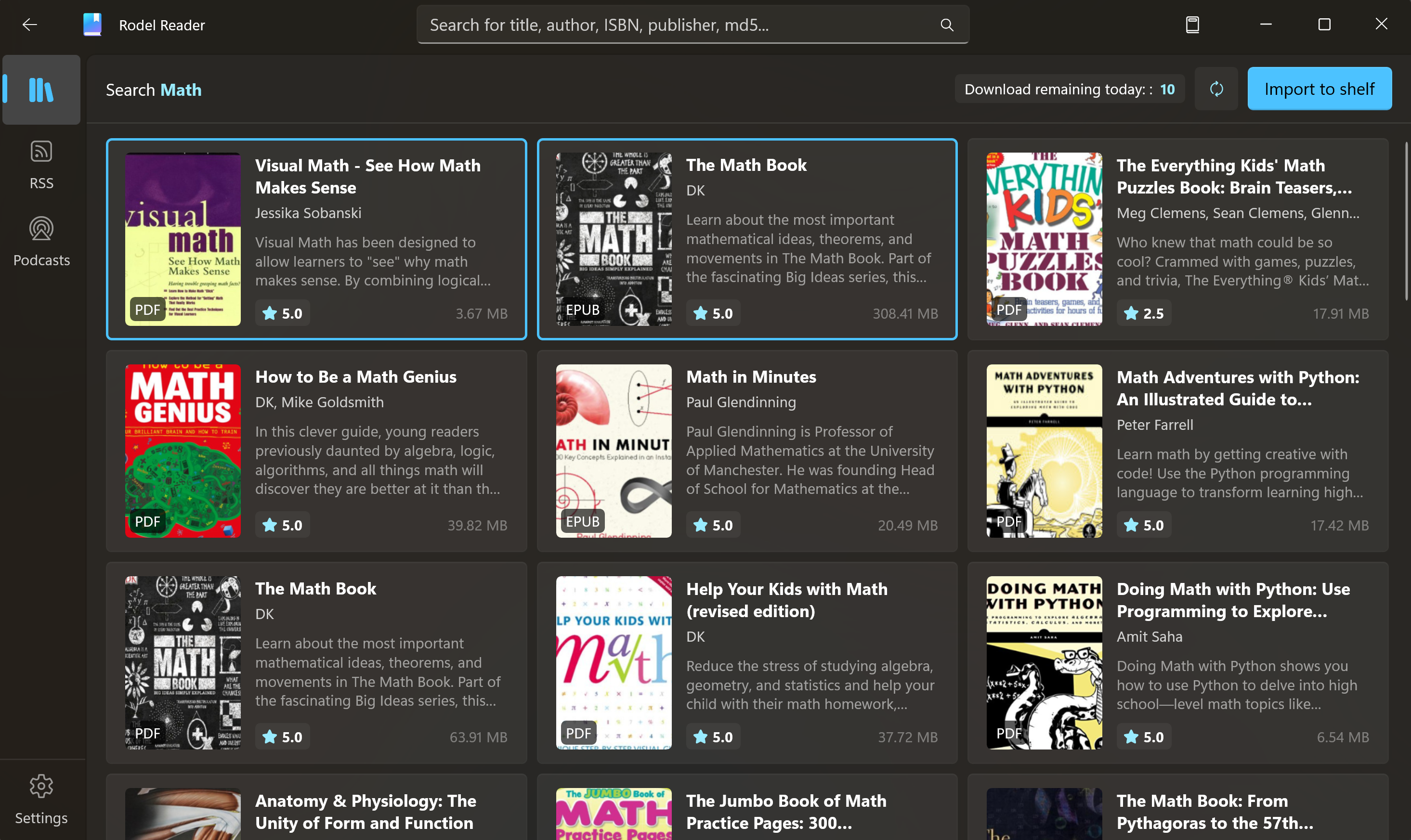Open Help Your Kids with Math cover
This screenshot has height=840, width=1411.
[614, 662]
